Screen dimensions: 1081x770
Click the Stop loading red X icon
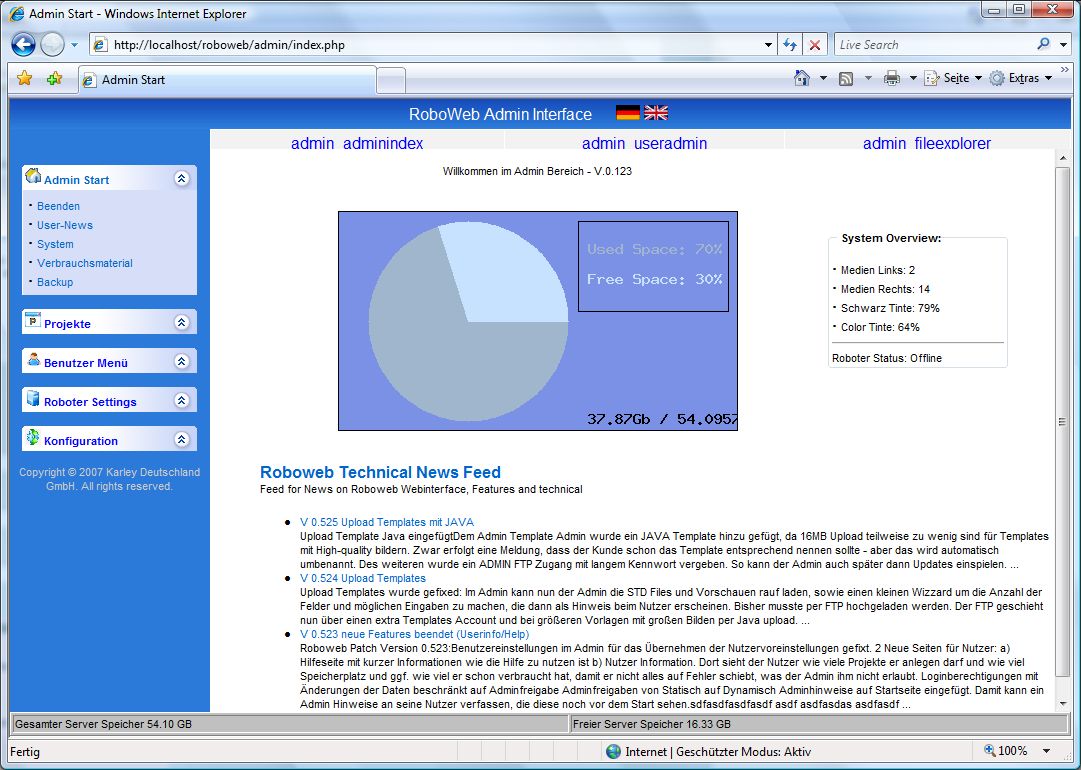point(814,45)
